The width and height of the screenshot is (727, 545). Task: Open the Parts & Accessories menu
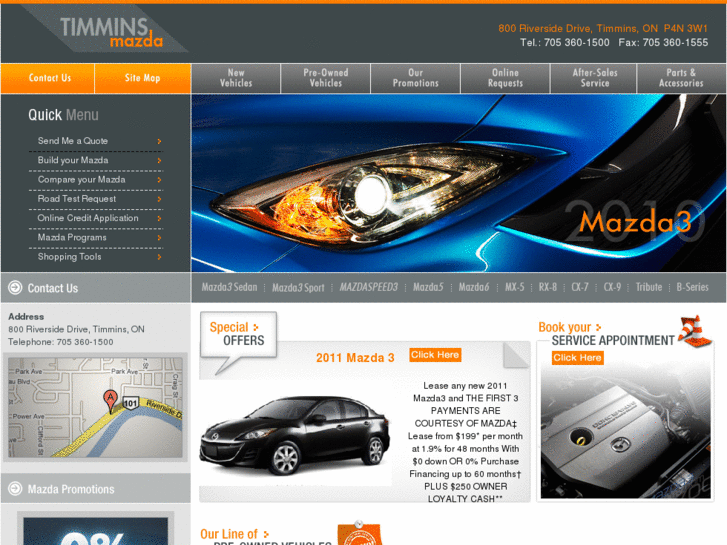pyautogui.click(x=682, y=78)
